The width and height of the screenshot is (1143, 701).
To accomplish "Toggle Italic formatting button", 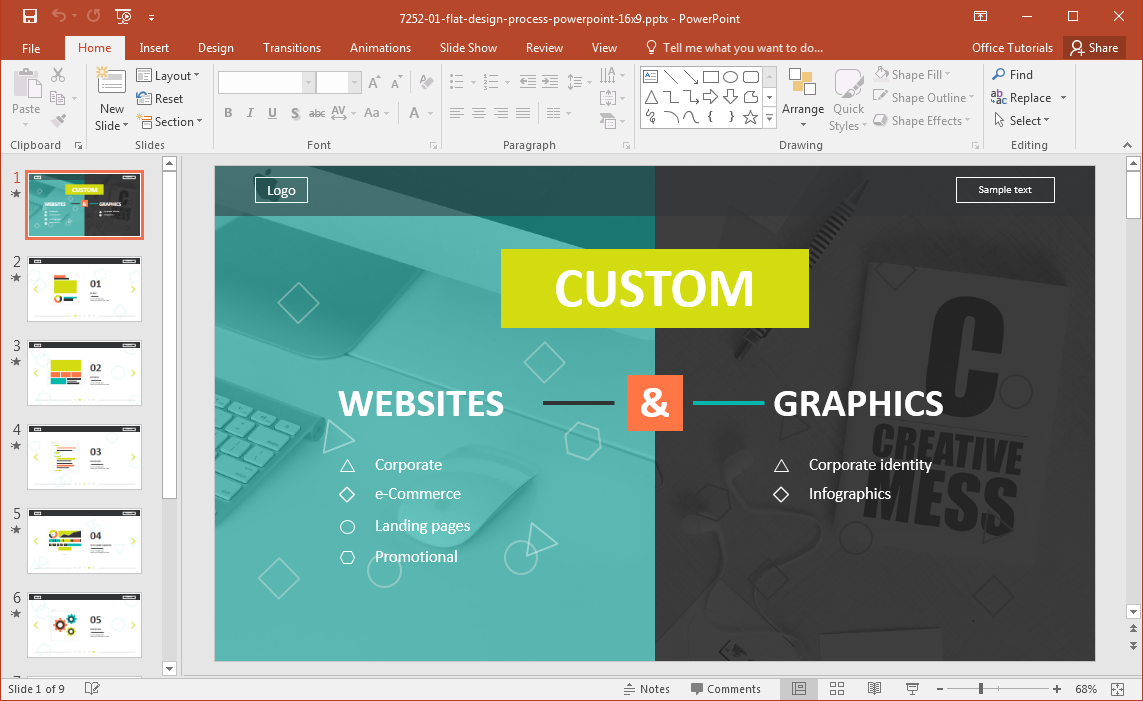I will pyautogui.click(x=250, y=113).
